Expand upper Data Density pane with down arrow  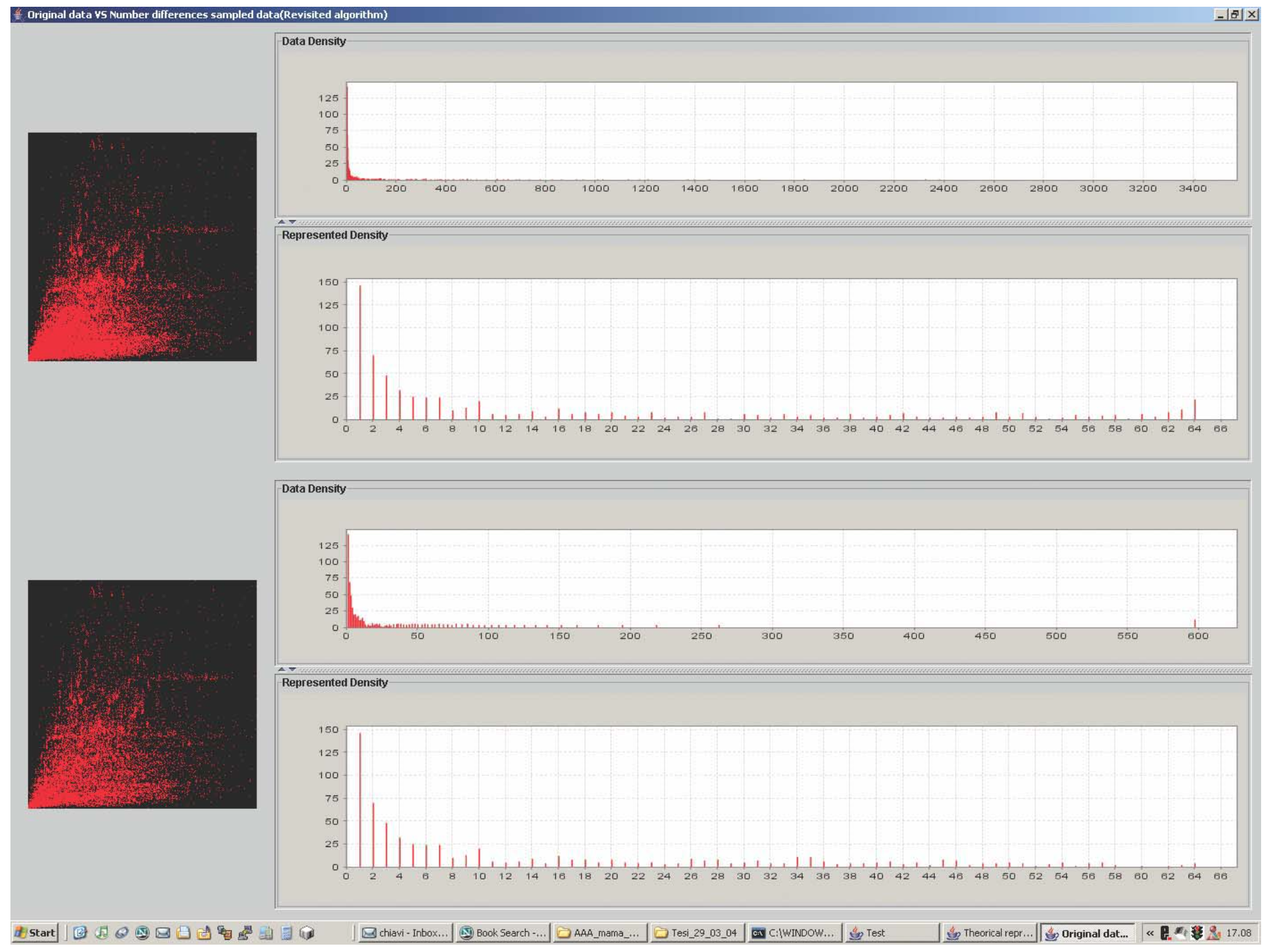coord(292,222)
